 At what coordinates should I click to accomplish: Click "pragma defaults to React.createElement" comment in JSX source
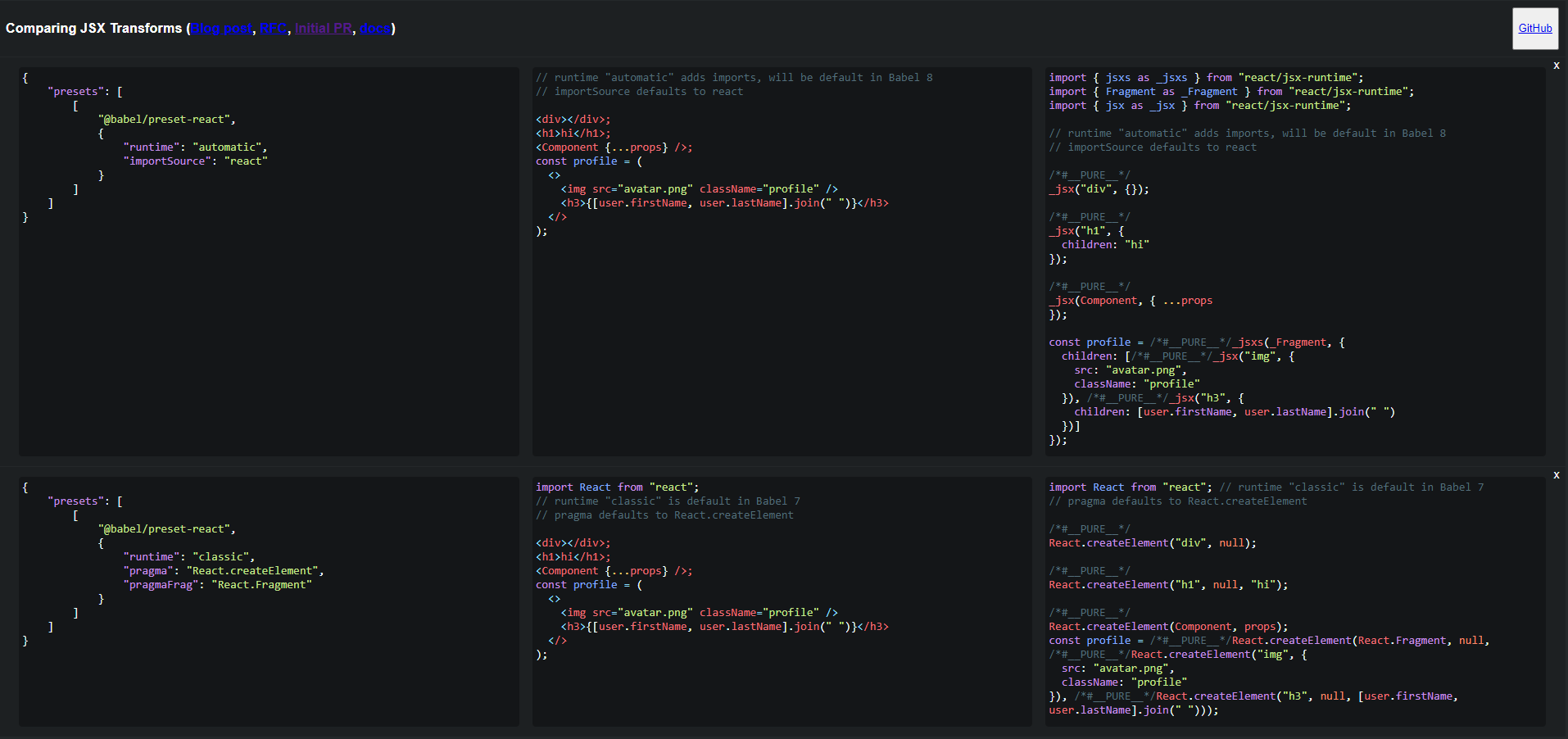pyautogui.click(x=664, y=515)
